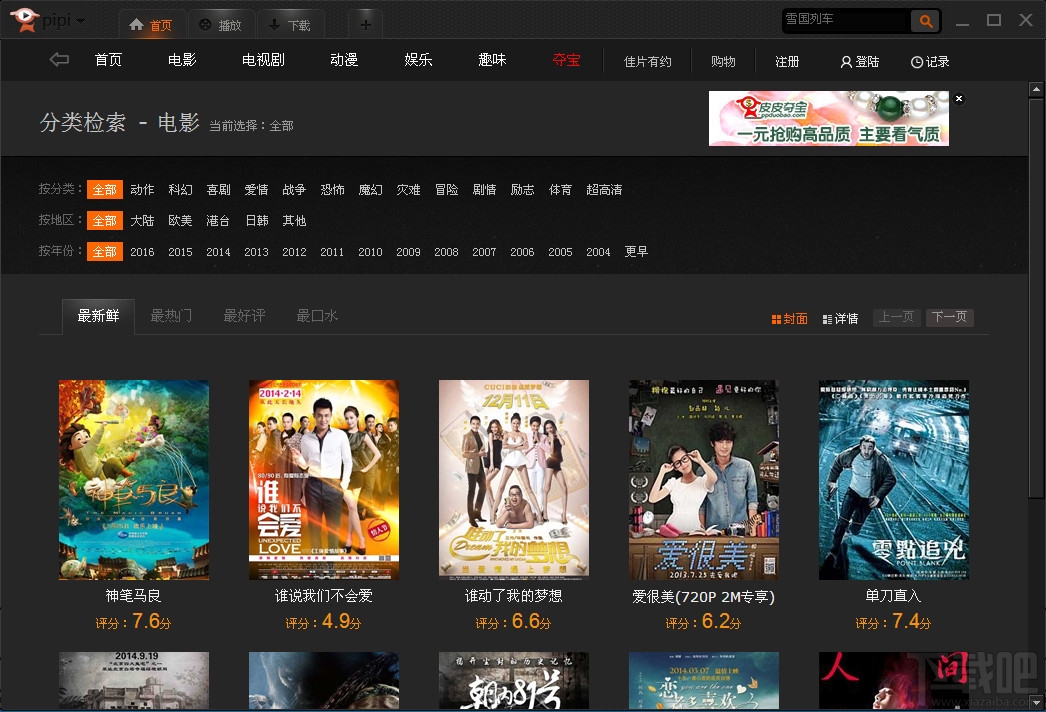The image size is (1046, 712).
Task: Filter year by 更早
Action: point(636,252)
